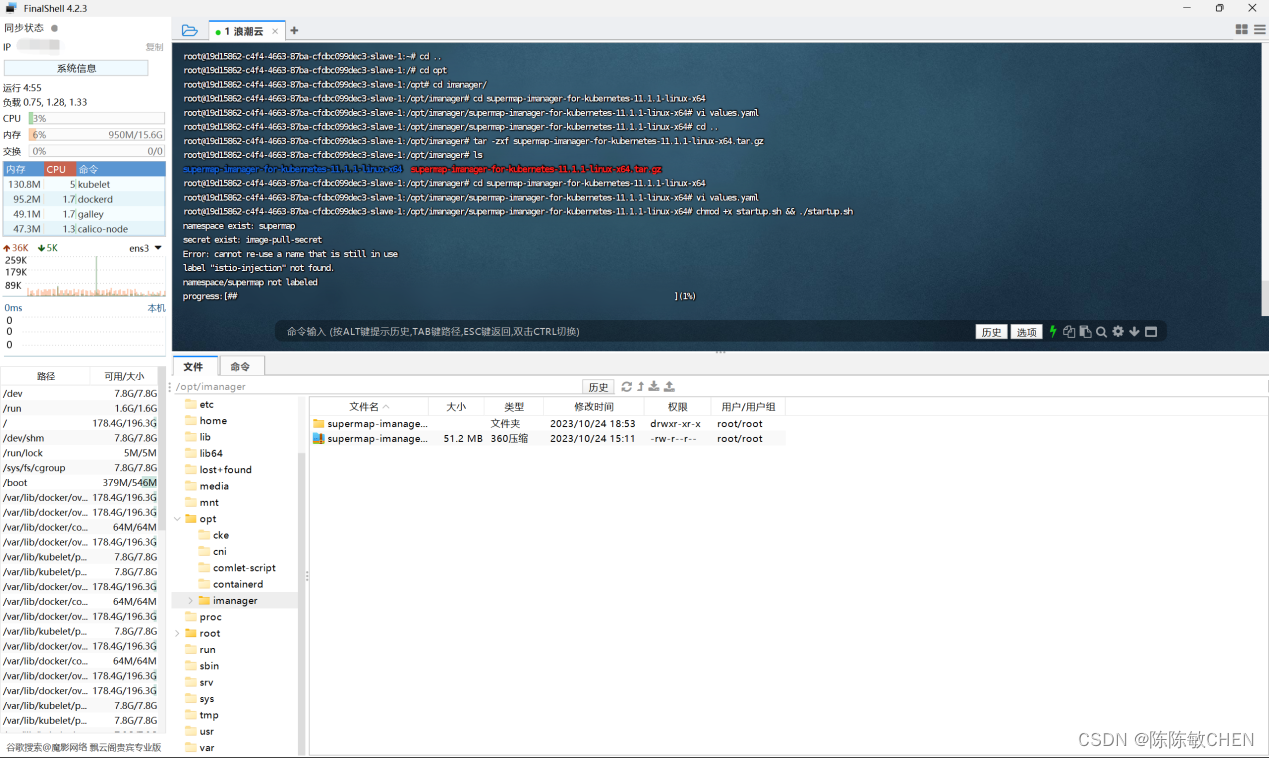This screenshot has width=1269, height=758.
Task: Select the comlet-script folder in tree
Action: pos(237,568)
